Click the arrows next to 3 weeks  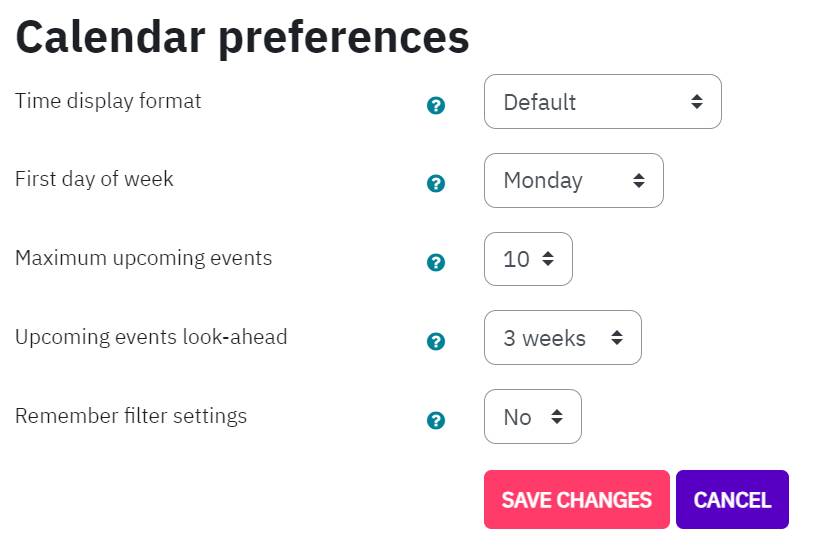(617, 338)
